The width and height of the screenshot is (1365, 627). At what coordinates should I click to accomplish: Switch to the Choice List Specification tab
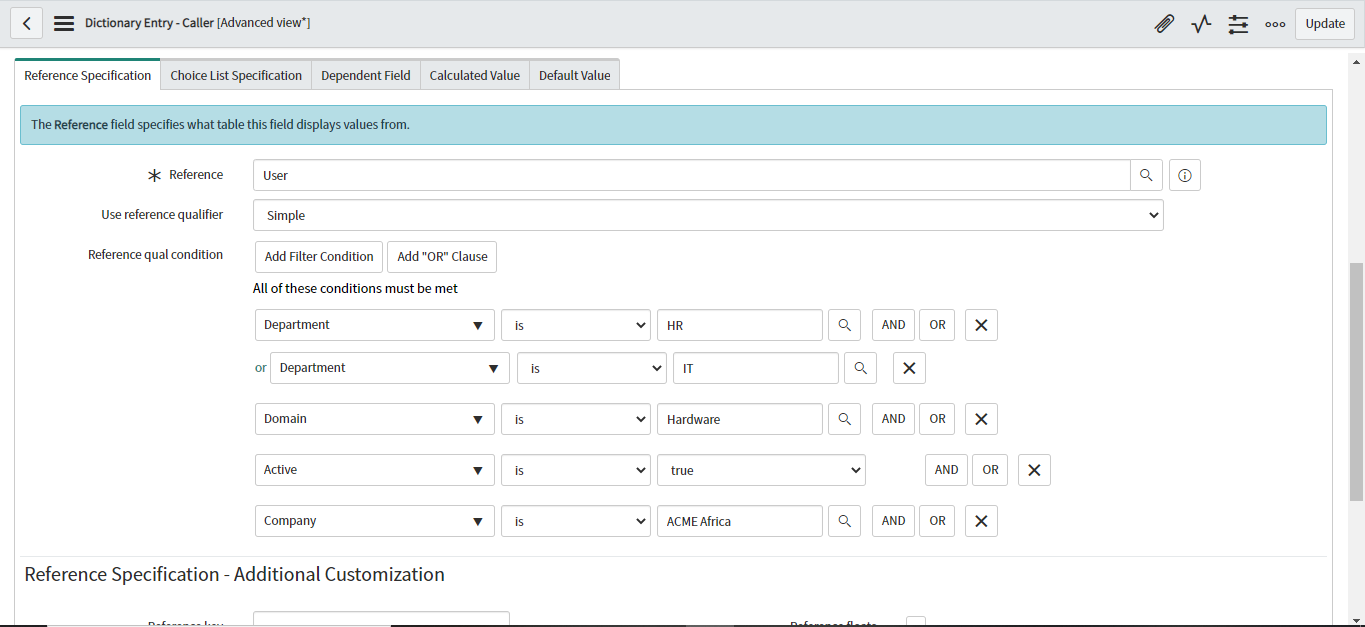click(235, 74)
